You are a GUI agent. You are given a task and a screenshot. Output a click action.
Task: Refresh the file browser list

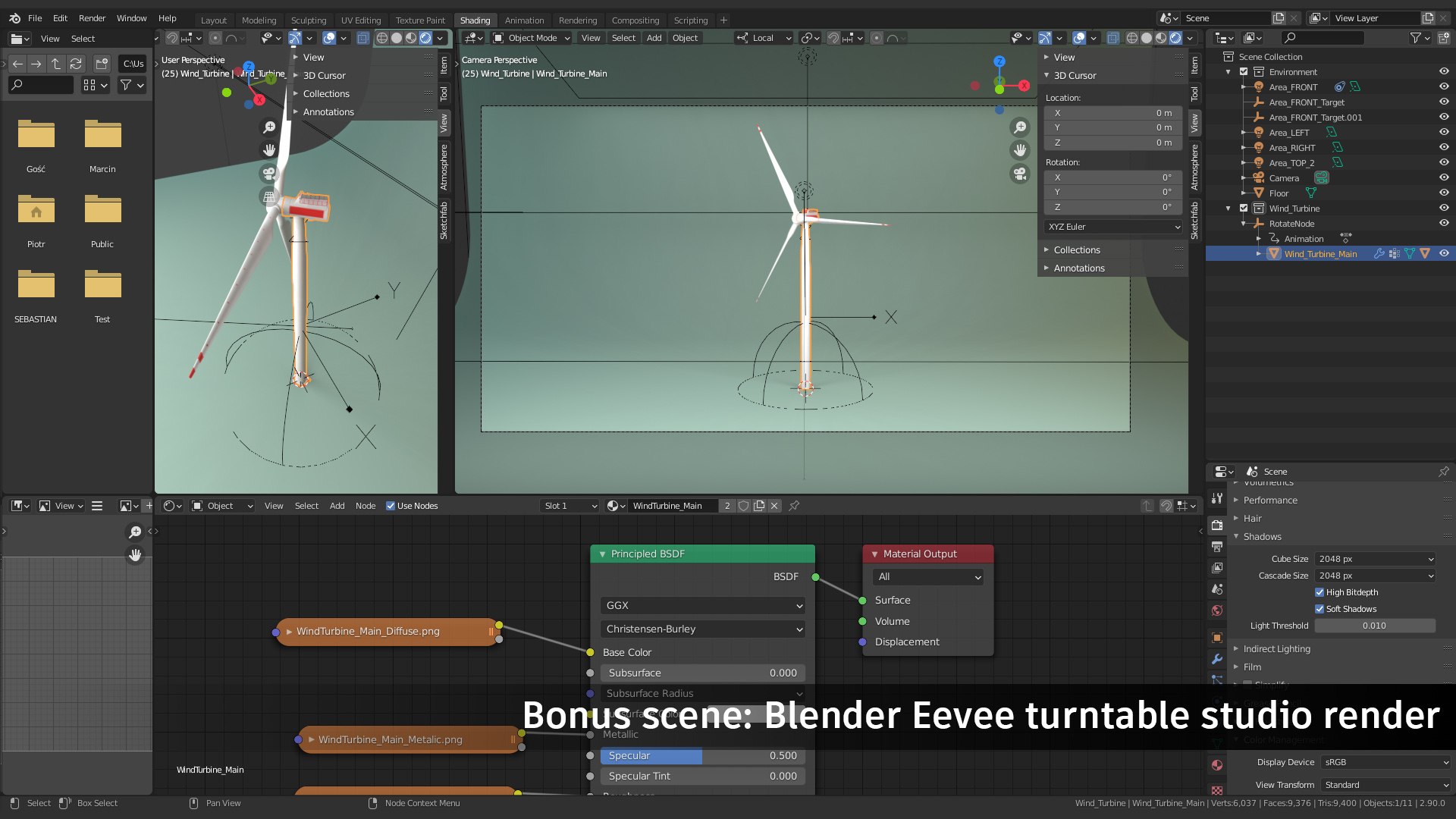point(76,64)
